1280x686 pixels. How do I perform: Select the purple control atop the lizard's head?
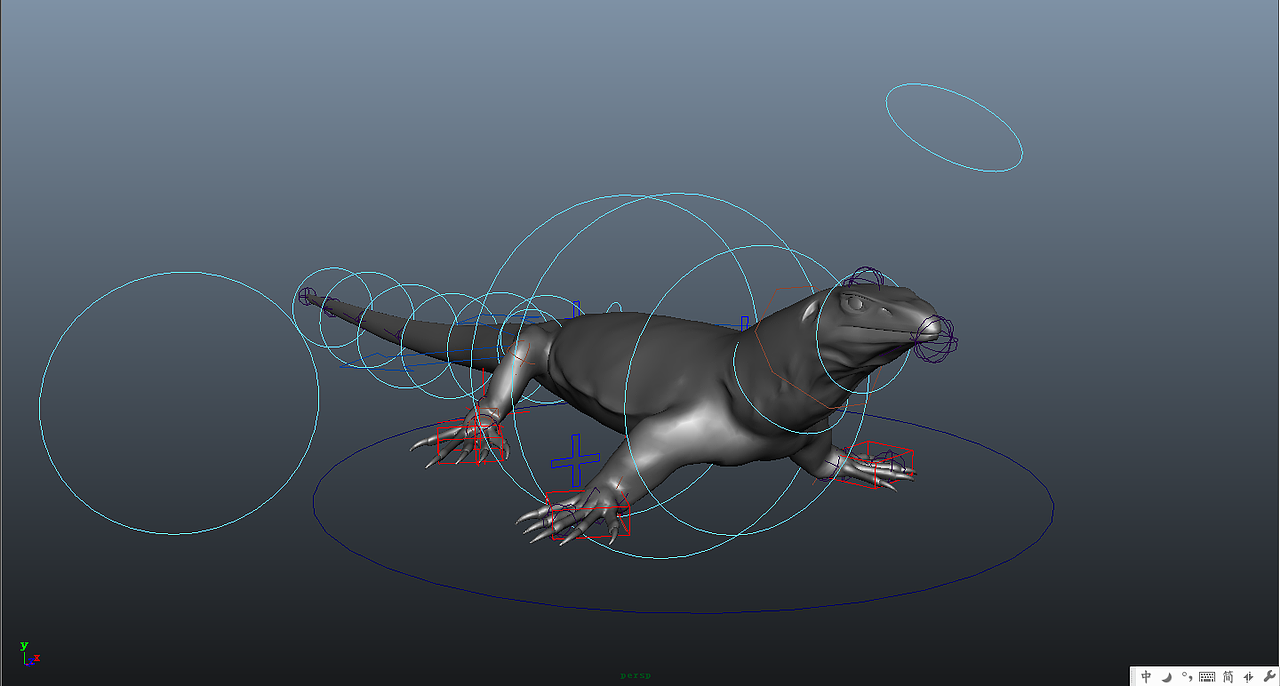[x=866, y=279]
